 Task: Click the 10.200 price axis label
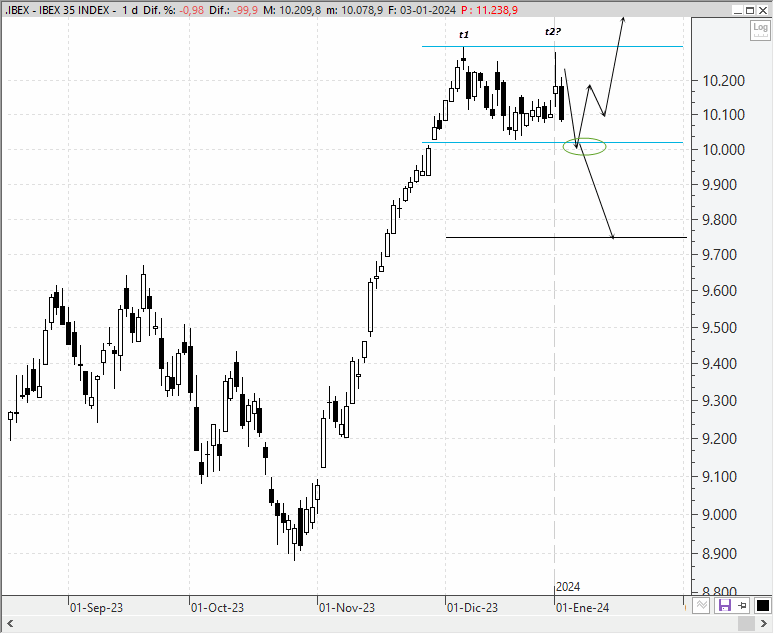coord(723,80)
